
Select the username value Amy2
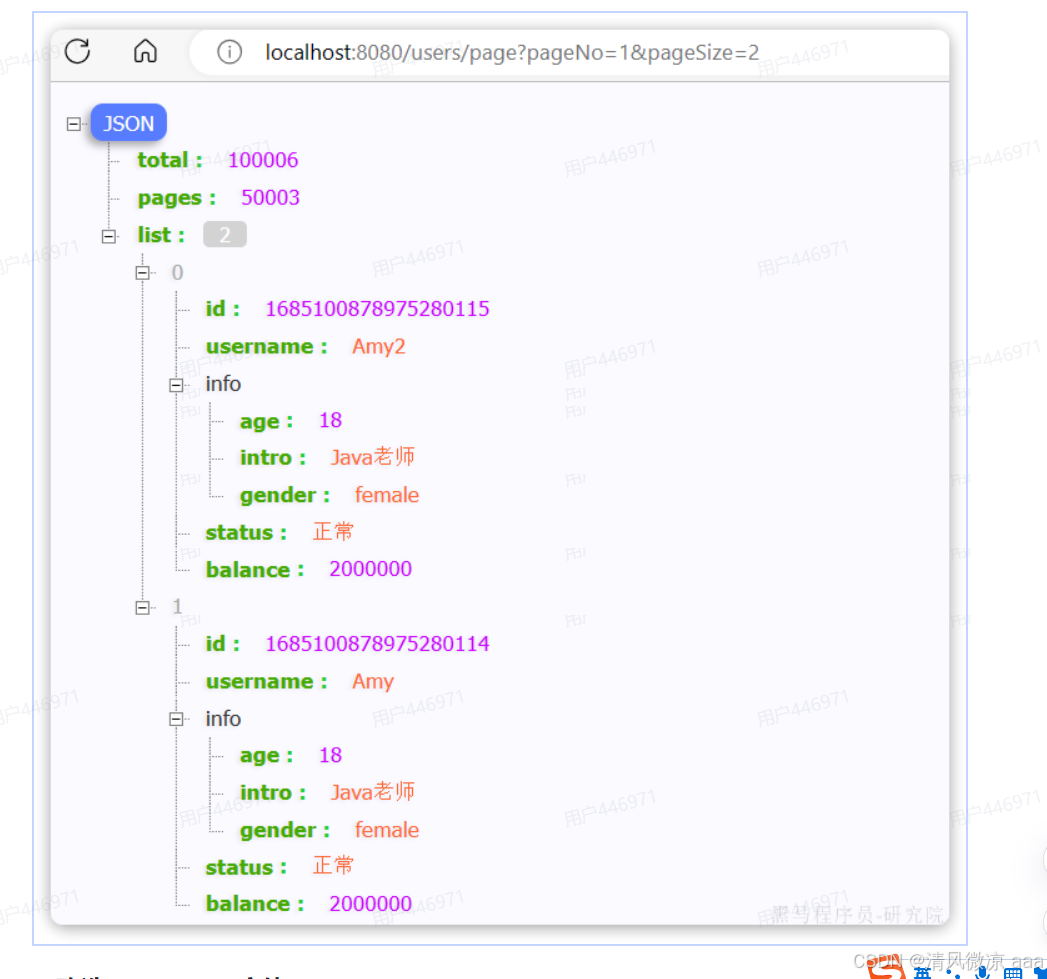tap(379, 347)
